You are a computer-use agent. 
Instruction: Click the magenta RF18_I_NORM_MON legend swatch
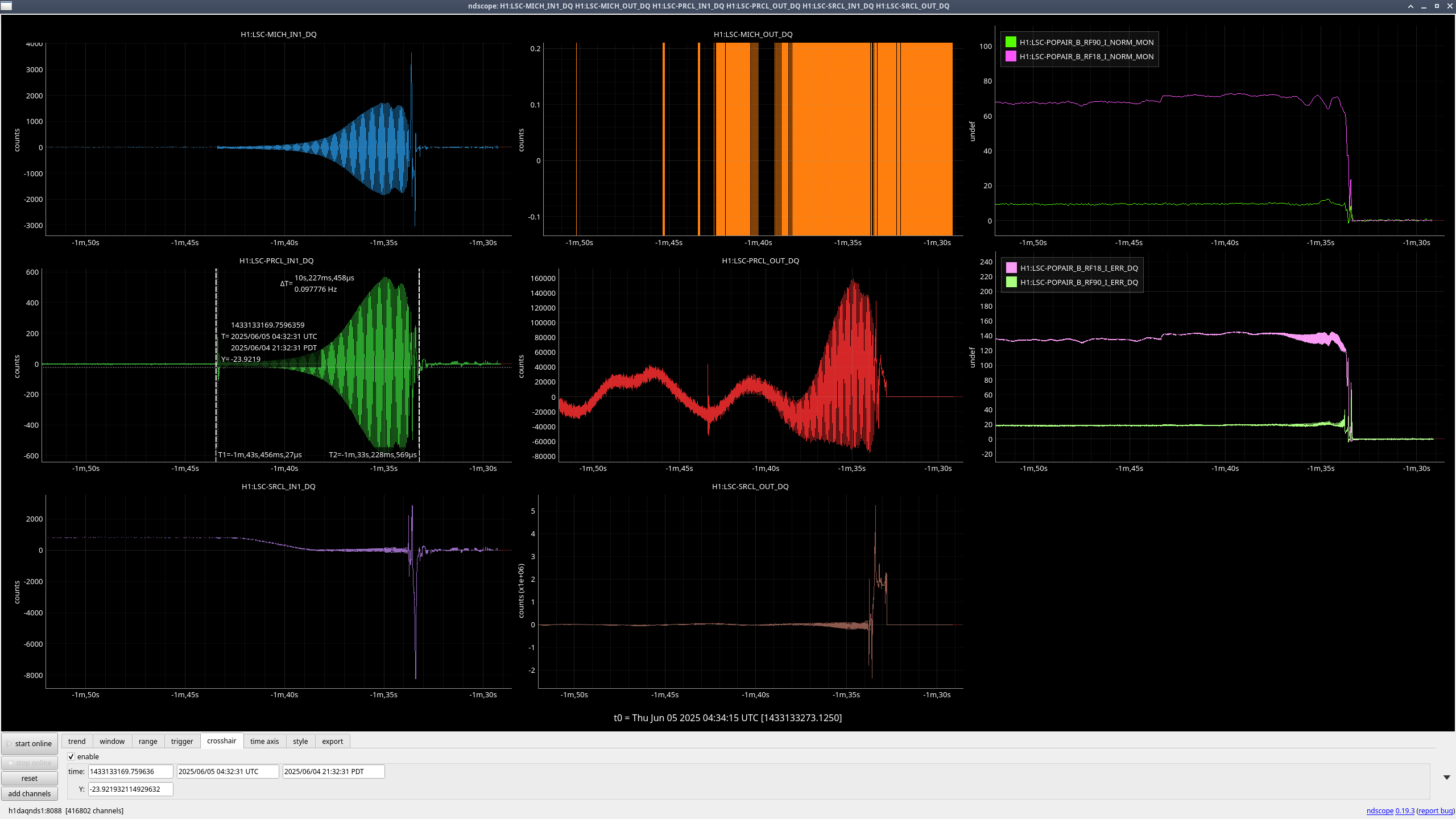tap(1011, 56)
